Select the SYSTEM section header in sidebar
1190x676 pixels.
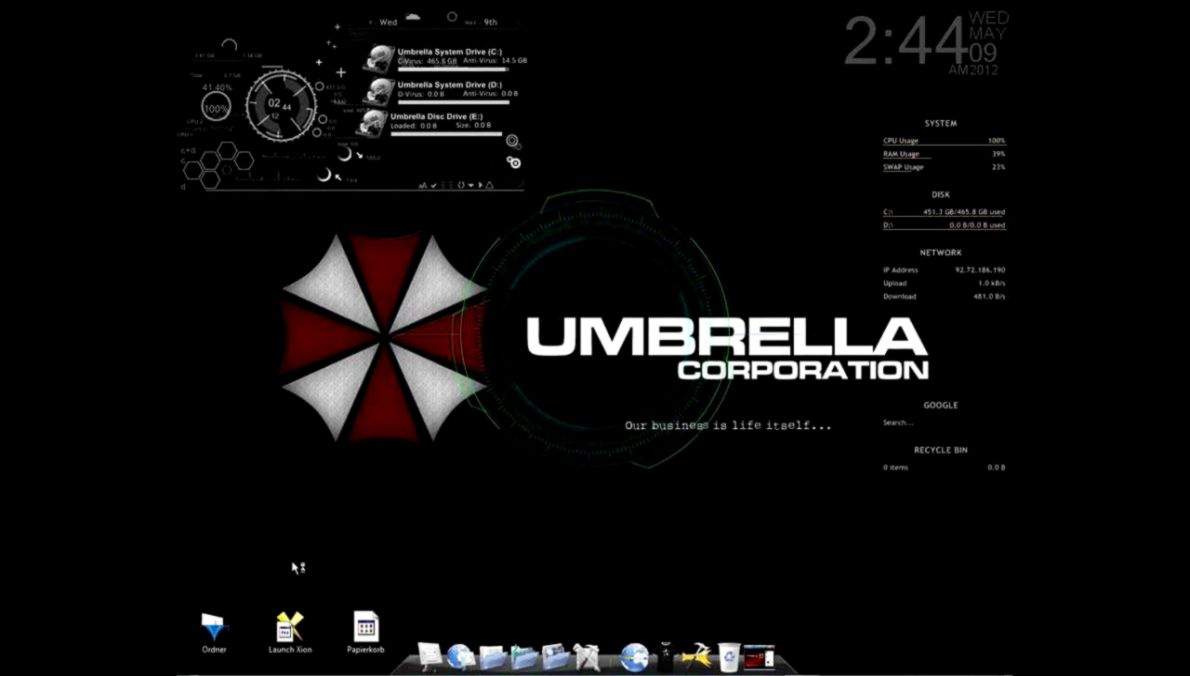(940, 123)
